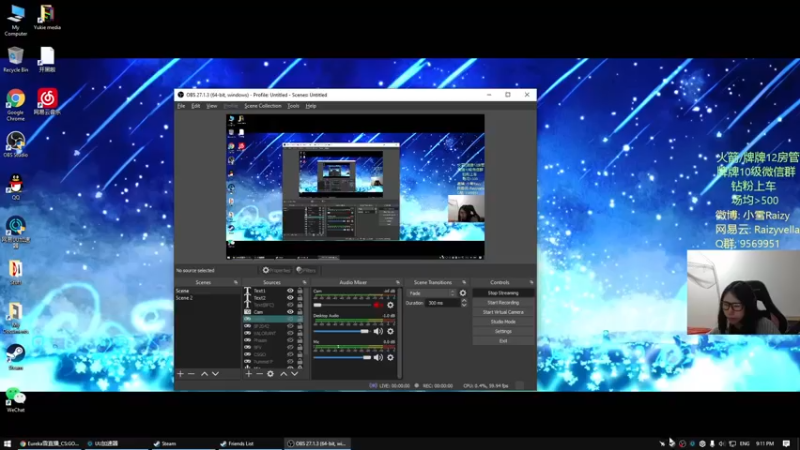Hide Text1 source with eye icon
800x450 pixels.
pyautogui.click(x=290, y=291)
